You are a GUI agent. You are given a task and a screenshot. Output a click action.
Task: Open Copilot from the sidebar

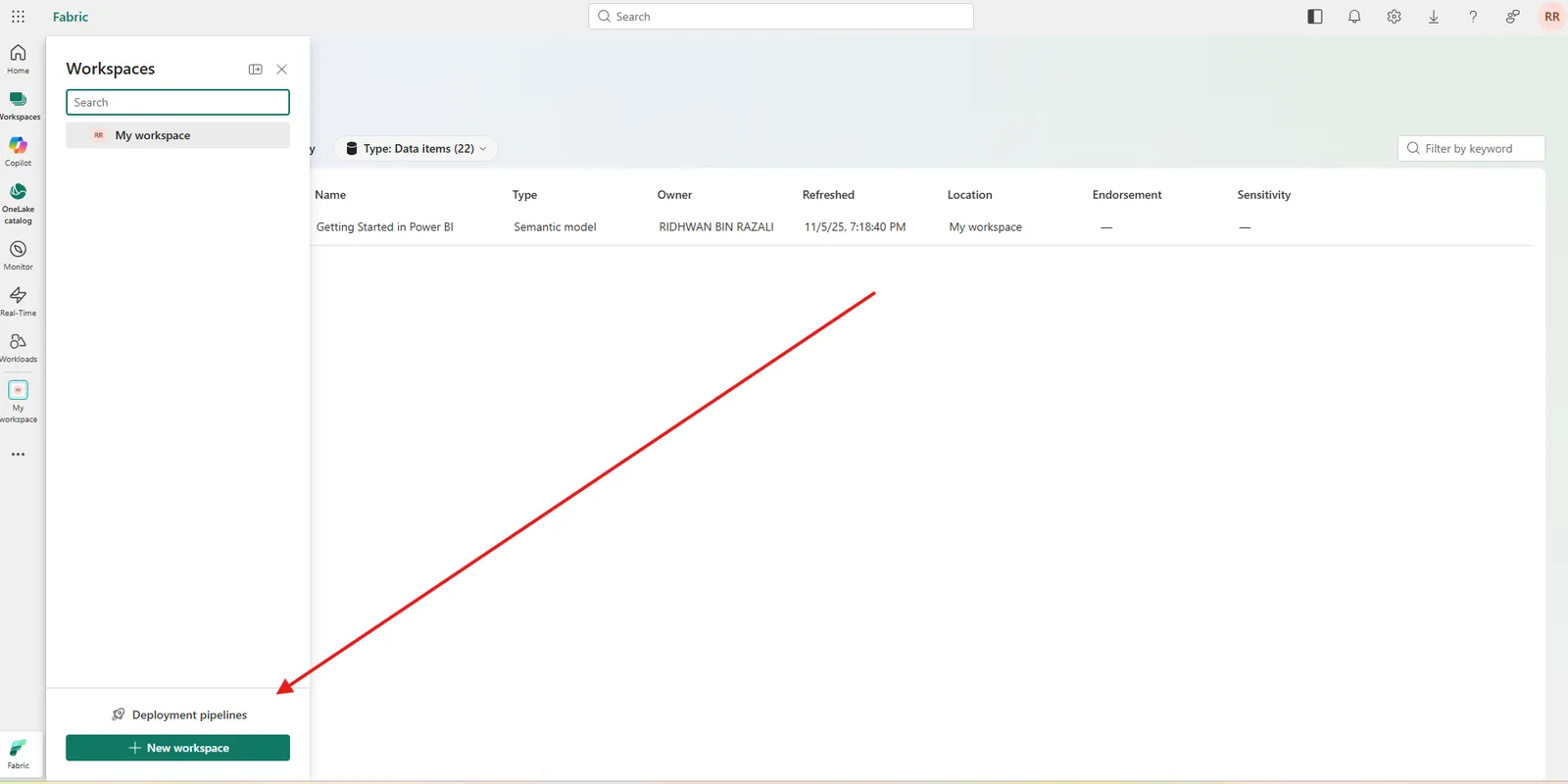18,151
